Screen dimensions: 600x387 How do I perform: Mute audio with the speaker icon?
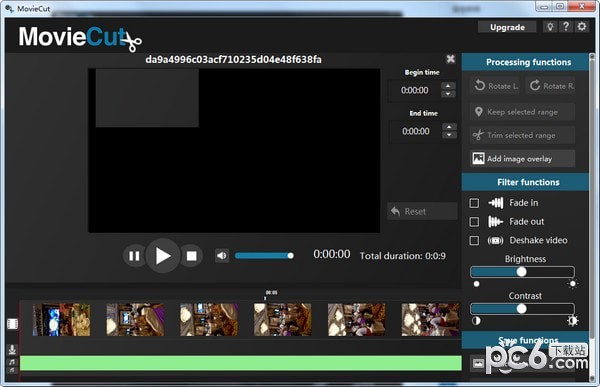[222, 256]
